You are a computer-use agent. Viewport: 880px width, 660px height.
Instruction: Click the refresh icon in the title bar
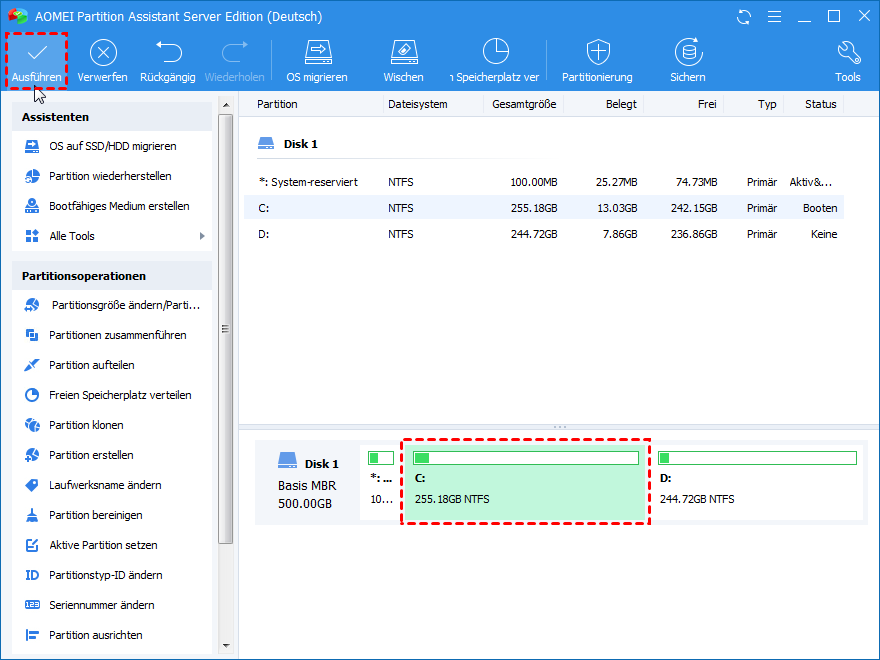coord(743,16)
